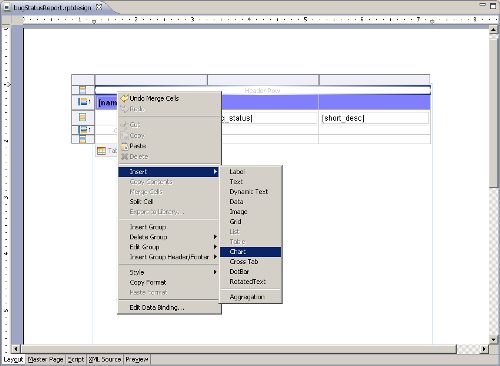Close the BugStatusReport.rptdesign editor tab
The height and width of the screenshot is (366, 500).
tap(99, 6)
